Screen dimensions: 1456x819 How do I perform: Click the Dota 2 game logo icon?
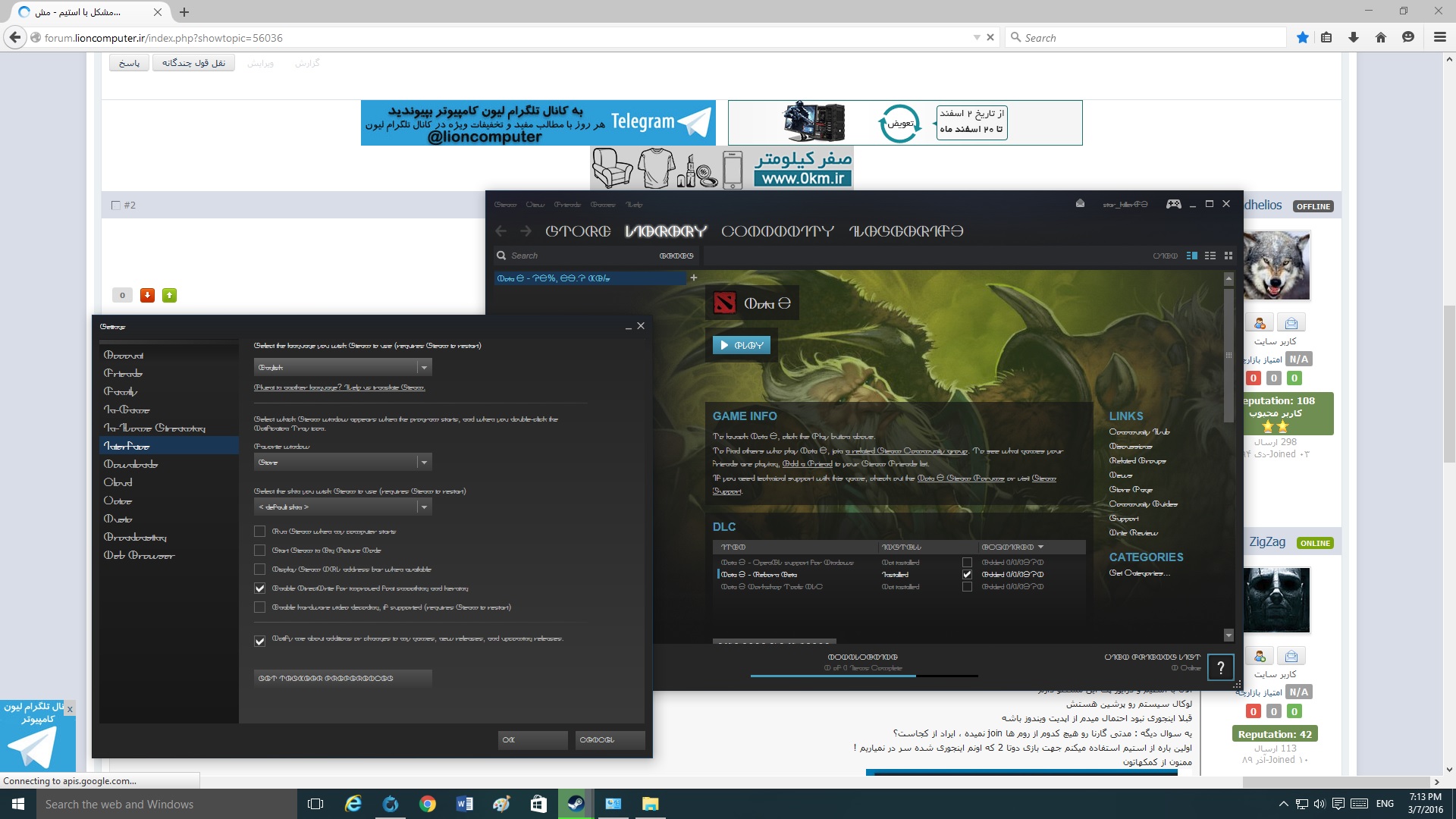click(x=724, y=303)
